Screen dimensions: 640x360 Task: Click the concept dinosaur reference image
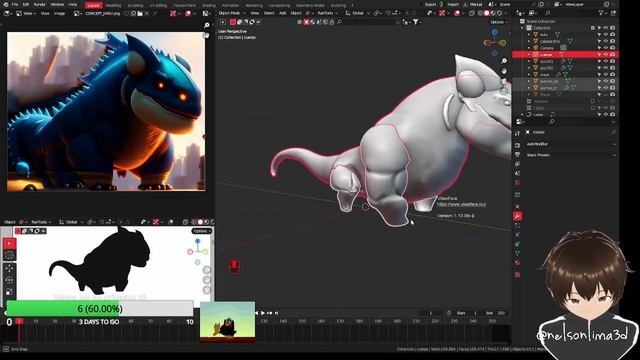point(106,112)
